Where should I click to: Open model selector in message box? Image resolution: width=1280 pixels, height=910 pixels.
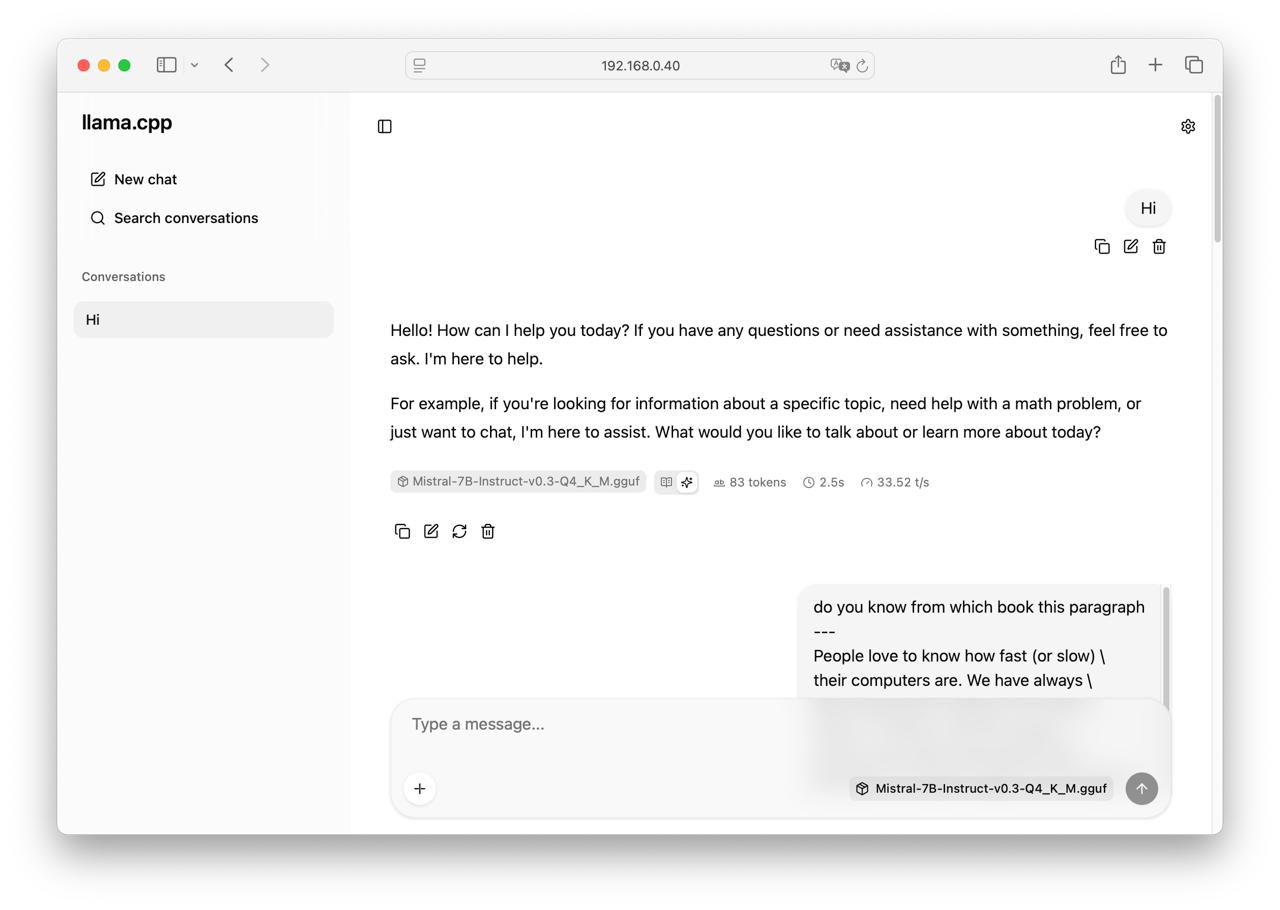coord(981,788)
